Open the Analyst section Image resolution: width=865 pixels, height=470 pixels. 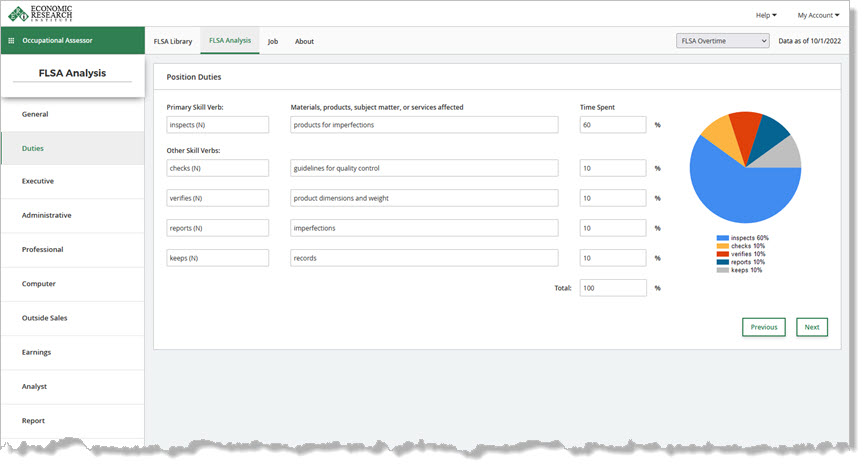point(73,386)
